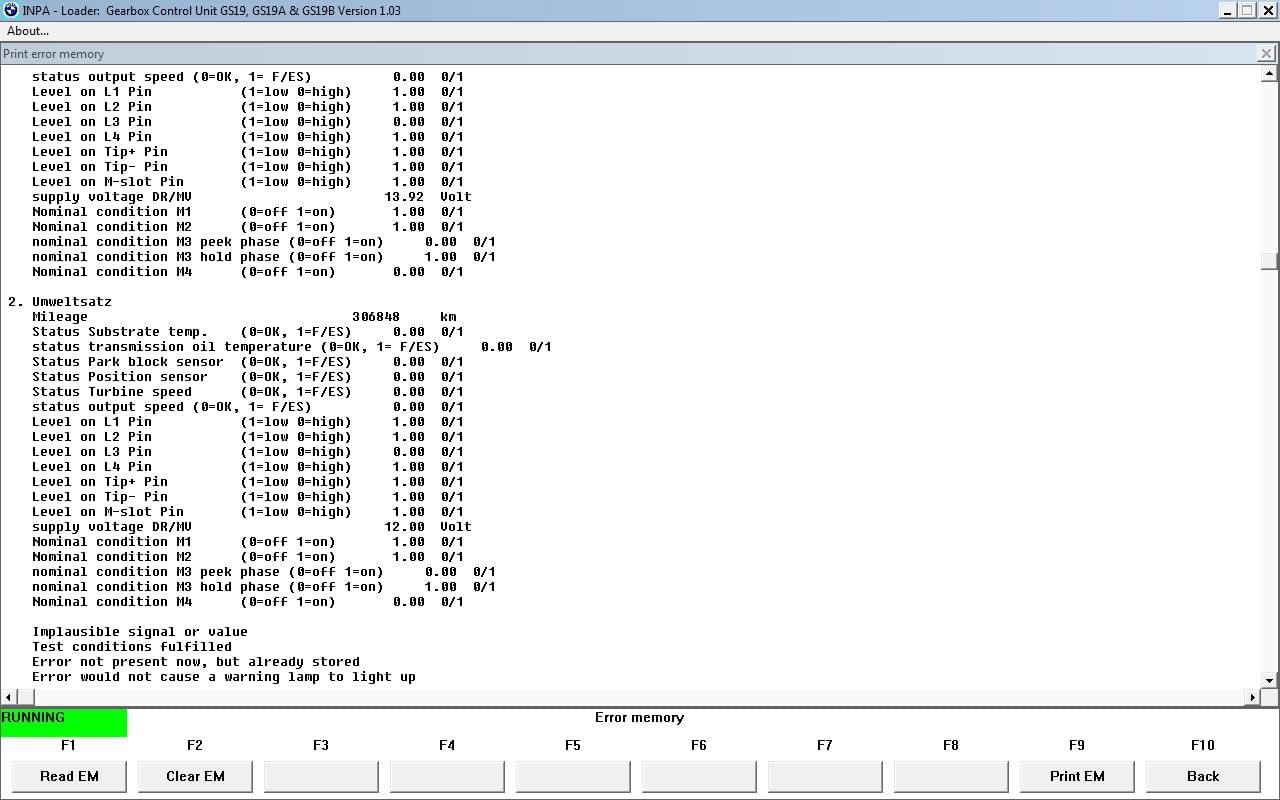This screenshot has width=1280, height=800.
Task: Click the 'Print error memory' panel title
Action: (54, 54)
